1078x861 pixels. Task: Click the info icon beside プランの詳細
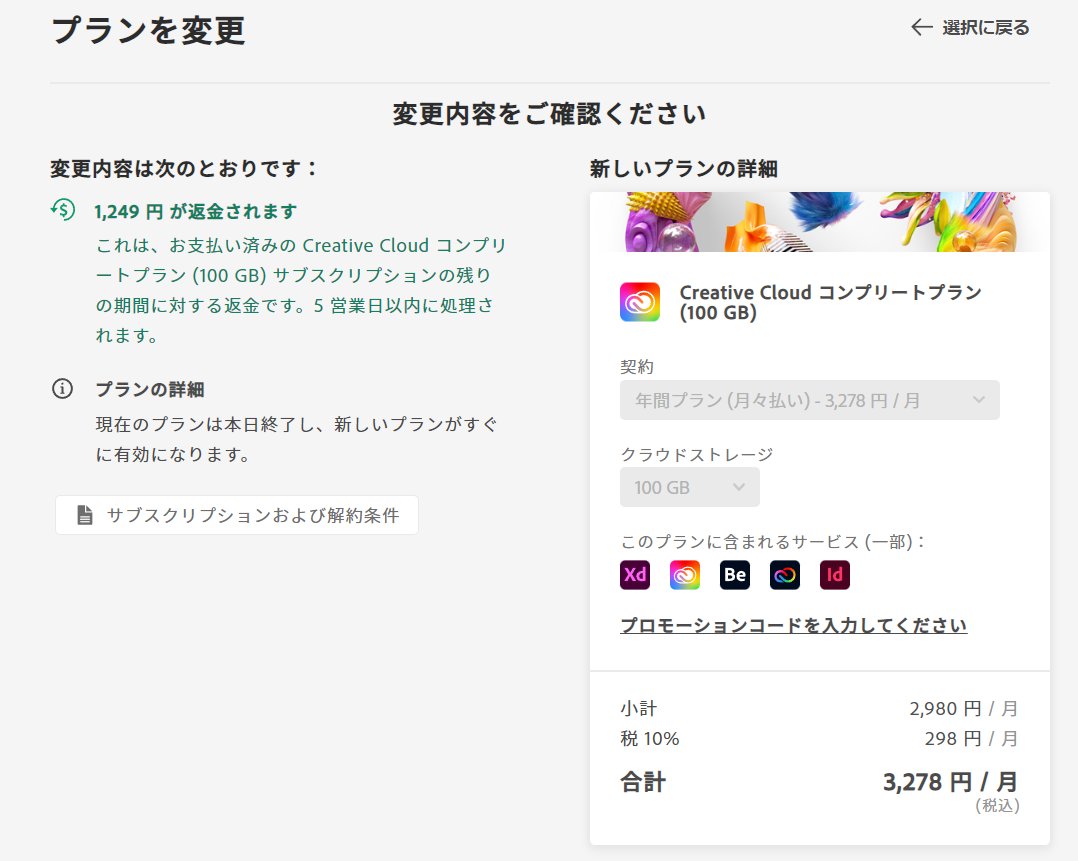click(x=63, y=389)
